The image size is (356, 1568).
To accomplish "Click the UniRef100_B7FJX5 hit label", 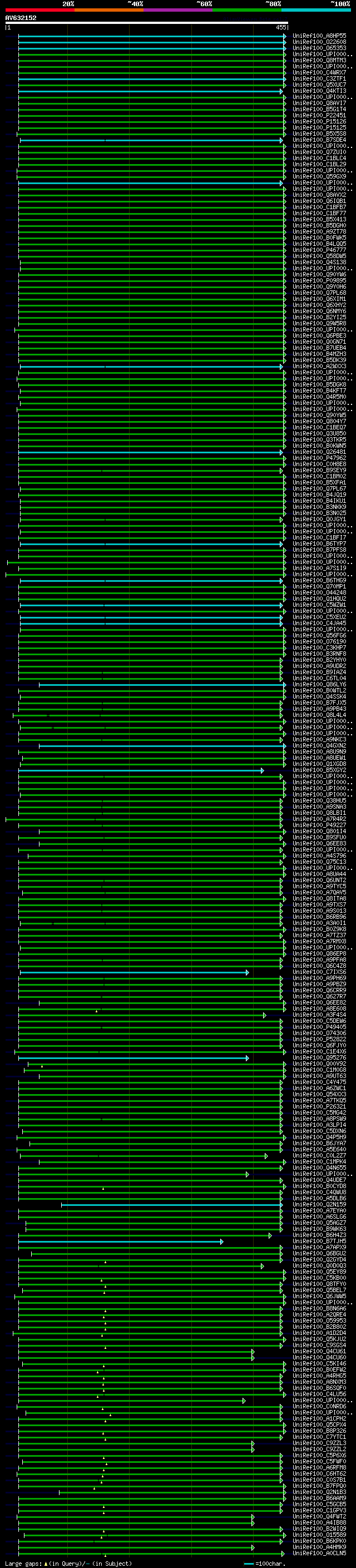I will (x=319, y=703).
